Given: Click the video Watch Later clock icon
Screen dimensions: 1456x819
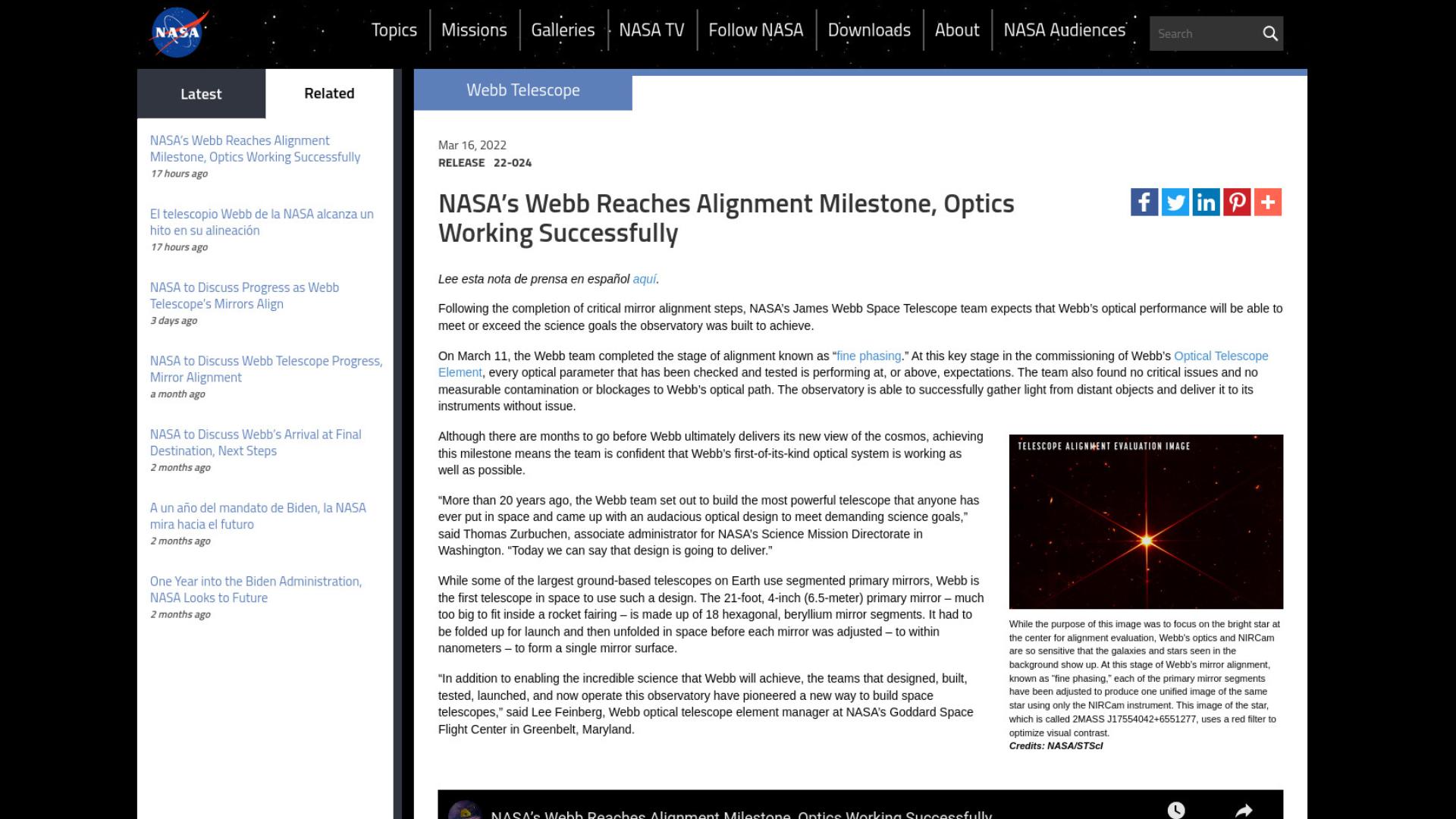Looking at the screenshot, I should (x=1176, y=809).
